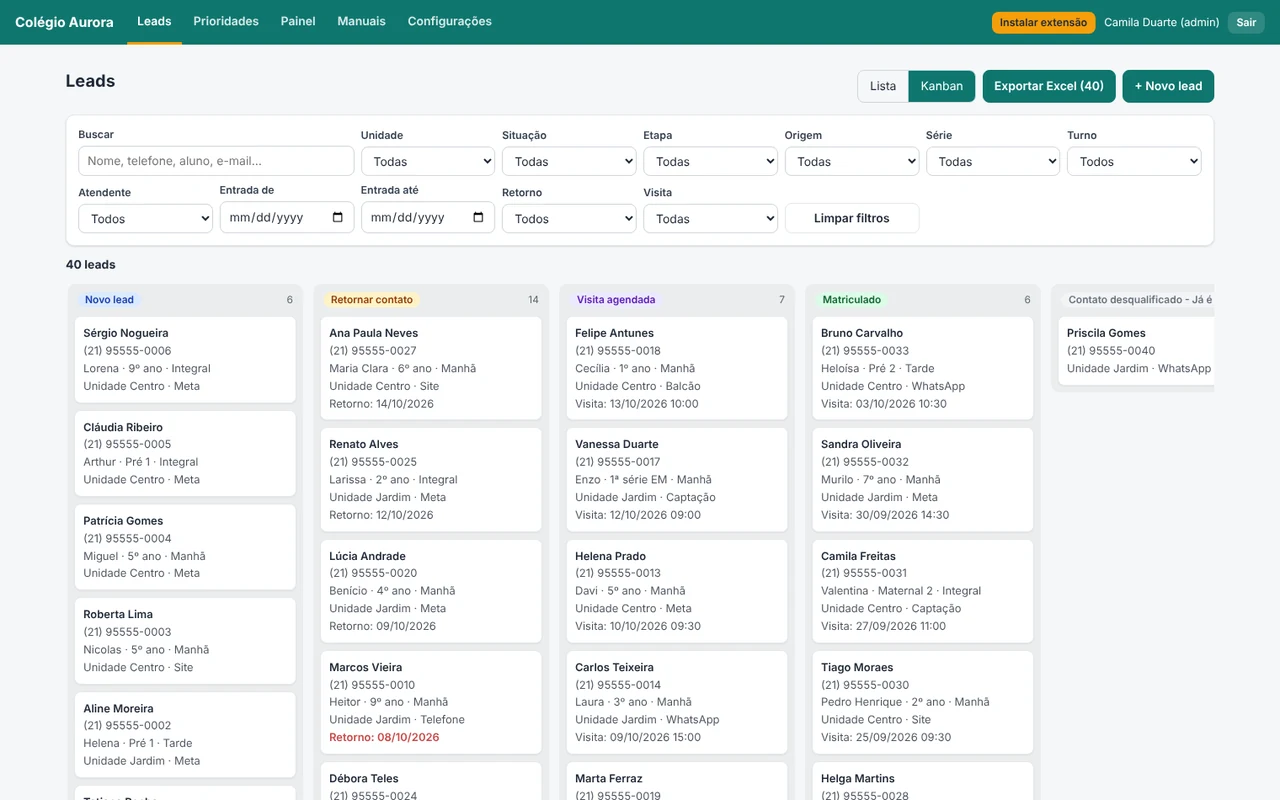Click the Novo lead column label
1280x800 pixels.
click(109, 300)
